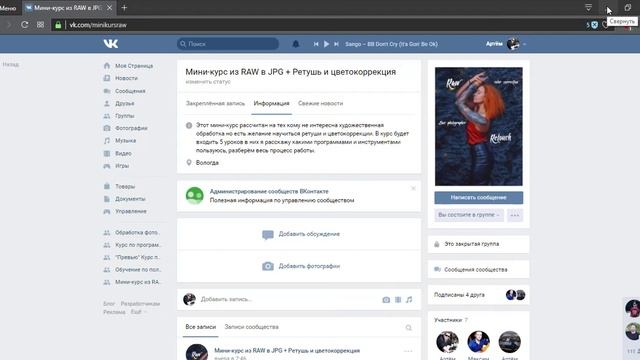The image size is (640, 360).
Task: Switch to Записи сообщества tab
Action: click(x=251, y=327)
